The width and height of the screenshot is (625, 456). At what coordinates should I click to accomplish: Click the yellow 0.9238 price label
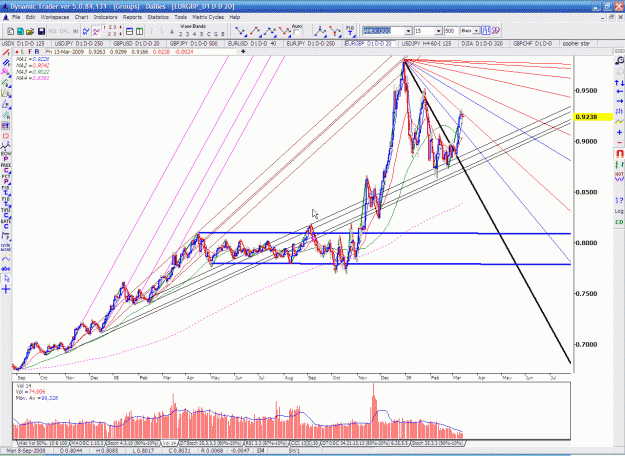coord(593,117)
